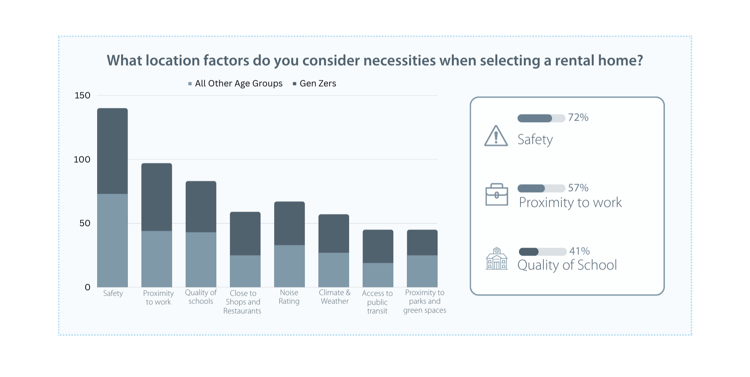
Task: Click the Access to public transit bar
Action: click(378, 258)
